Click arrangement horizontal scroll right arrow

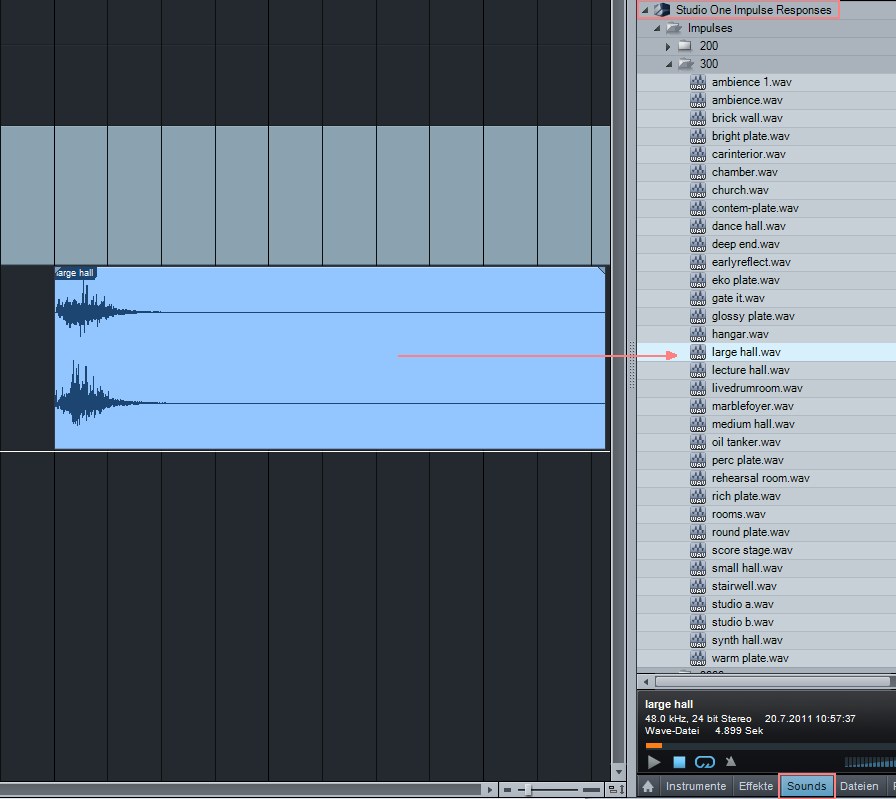click(489, 790)
